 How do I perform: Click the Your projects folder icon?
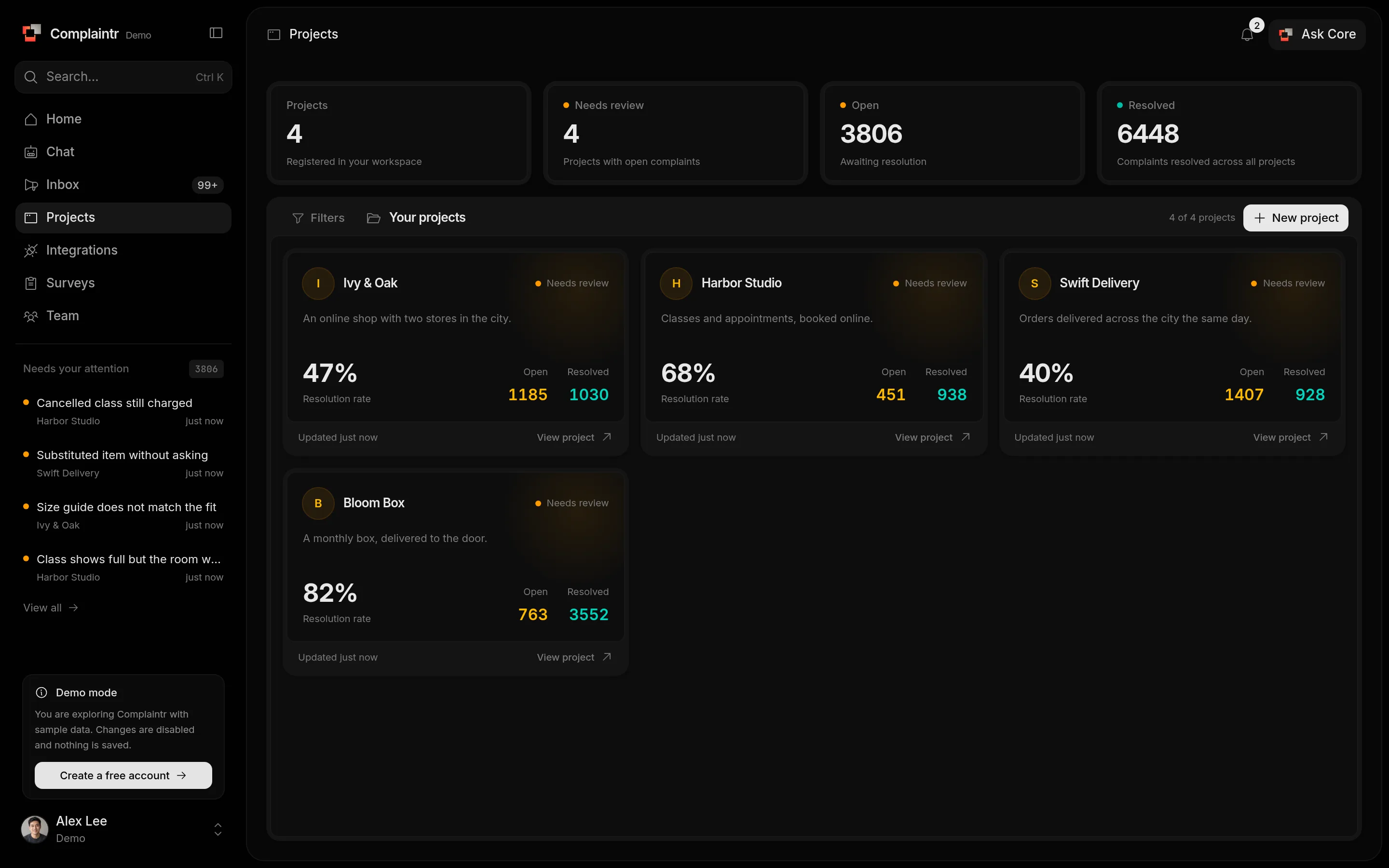tap(374, 218)
